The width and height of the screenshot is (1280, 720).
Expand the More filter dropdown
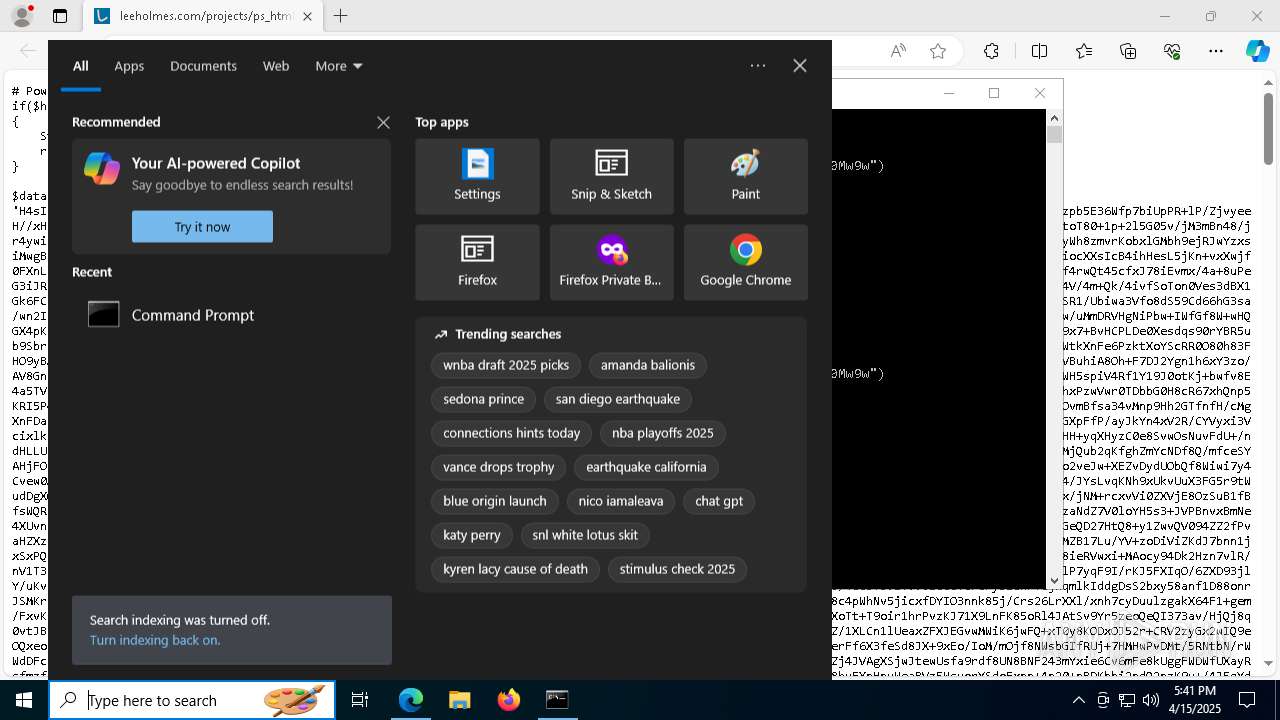[x=339, y=66]
